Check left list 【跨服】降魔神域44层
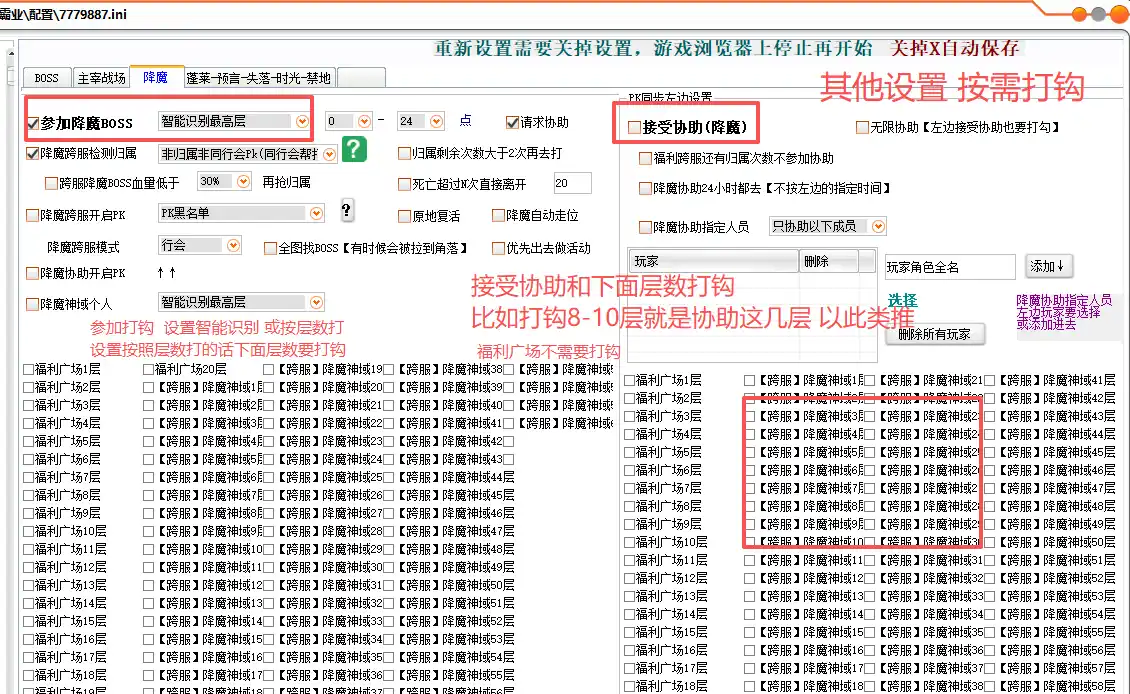The height and width of the screenshot is (694, 1130). pos(389,477)
